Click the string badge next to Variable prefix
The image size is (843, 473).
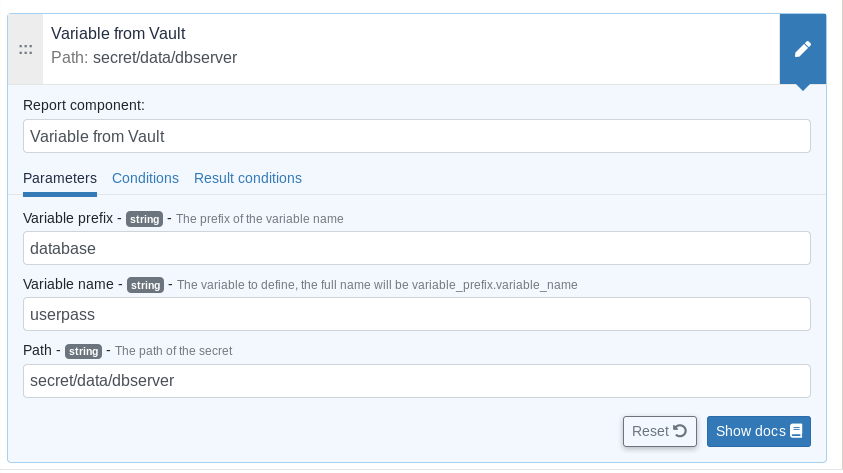(144, 219)
